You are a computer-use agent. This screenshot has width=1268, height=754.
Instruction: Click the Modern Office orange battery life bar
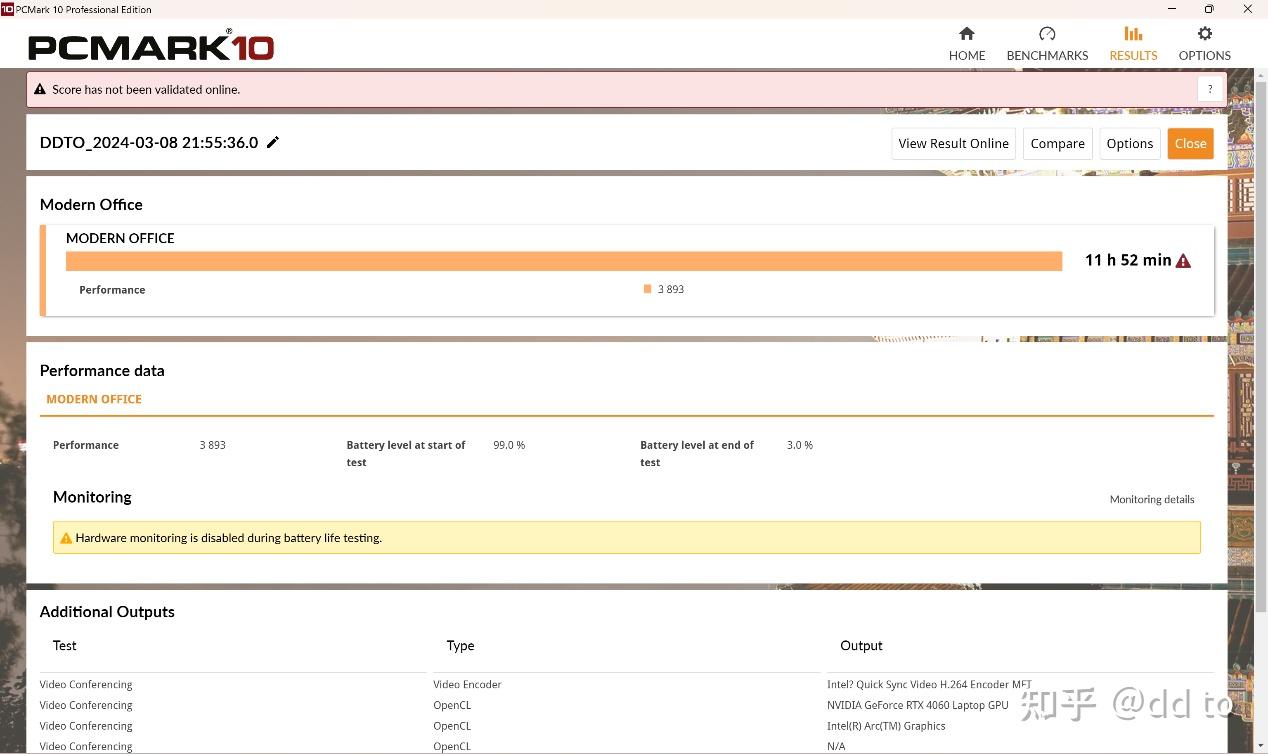point(564,261)
